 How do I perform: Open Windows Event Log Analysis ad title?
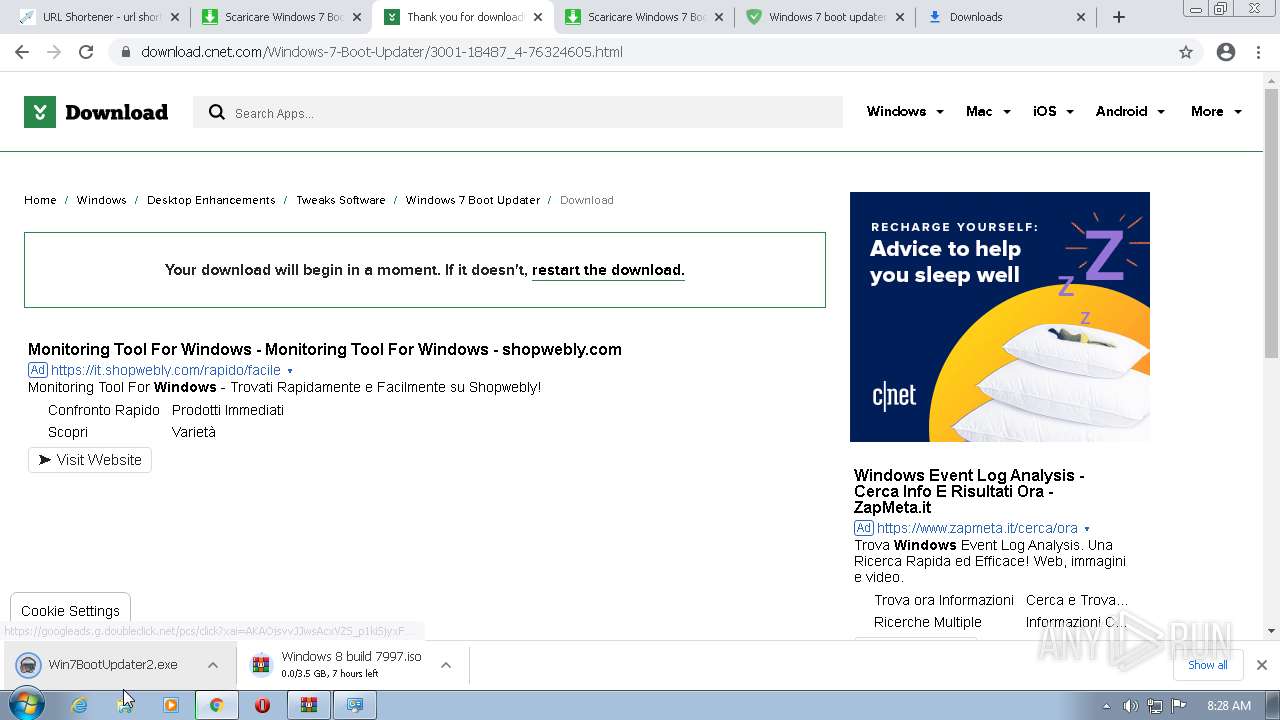(x=969, y=491)
